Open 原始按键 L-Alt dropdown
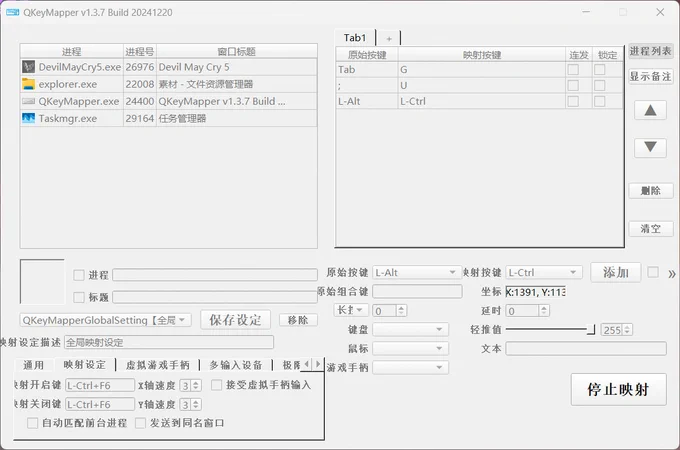This screenshot has width=680, height=450. pos(416,272)
